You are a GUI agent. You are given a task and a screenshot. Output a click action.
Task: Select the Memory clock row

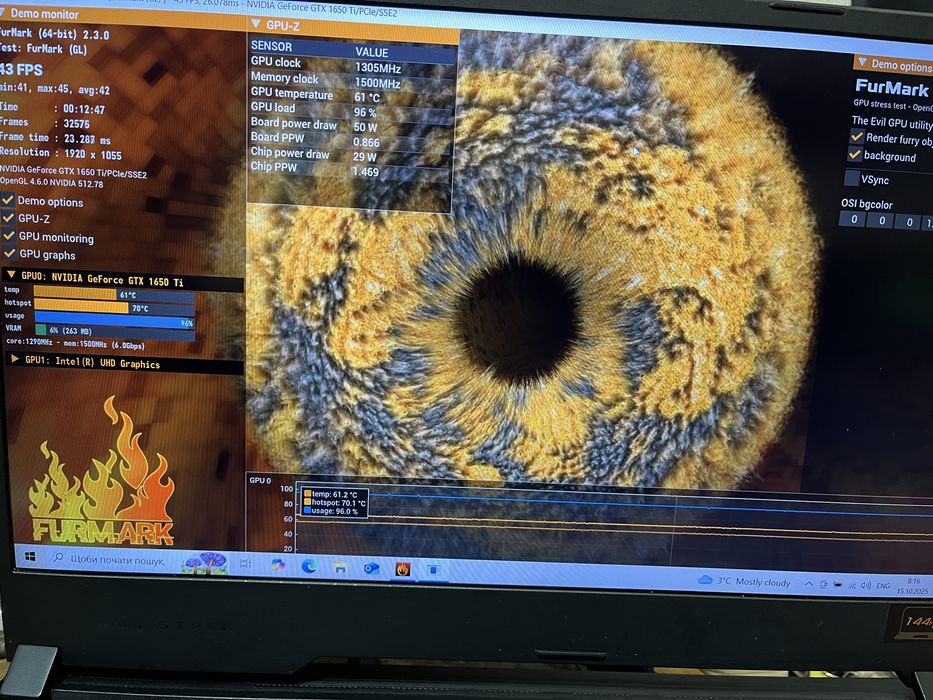[x=352, y=80]
